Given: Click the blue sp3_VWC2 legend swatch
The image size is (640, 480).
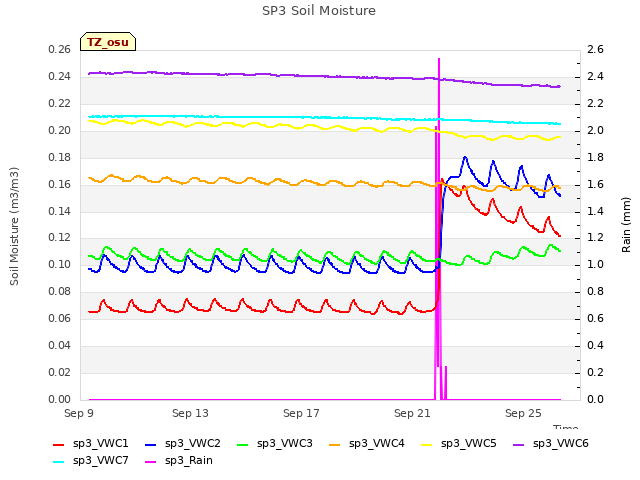Looking at the screenshot, I should pos(151,444).
